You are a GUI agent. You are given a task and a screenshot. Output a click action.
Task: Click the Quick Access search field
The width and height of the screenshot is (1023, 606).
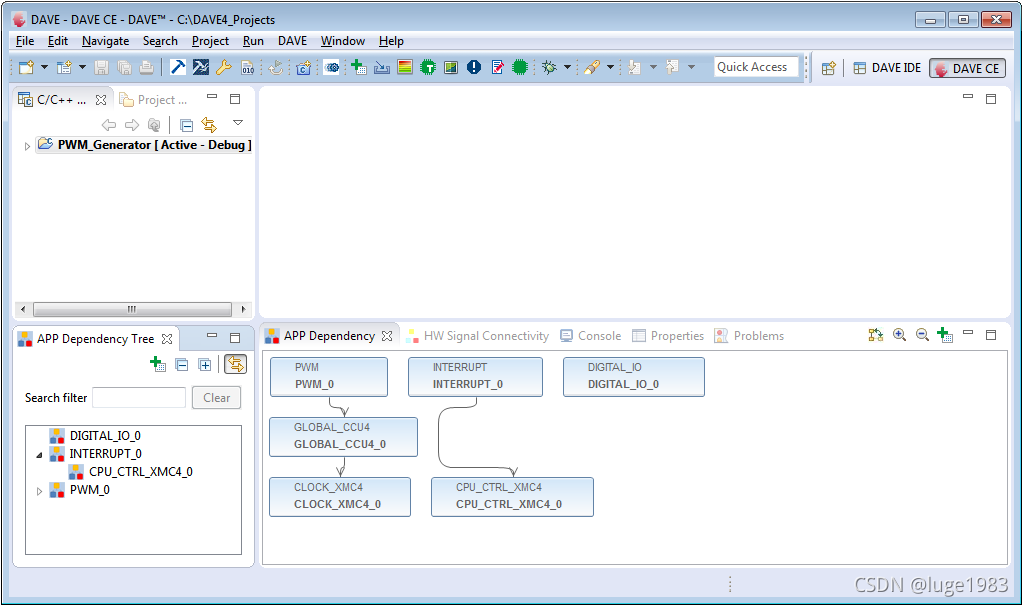click(756, 67)
